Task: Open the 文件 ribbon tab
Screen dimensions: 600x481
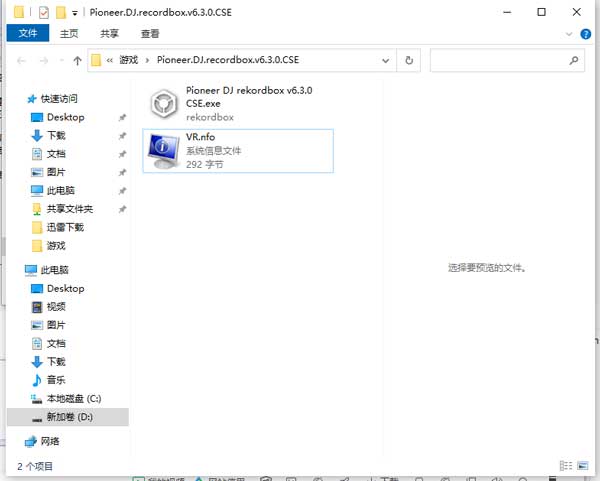Action: (28, 33)
